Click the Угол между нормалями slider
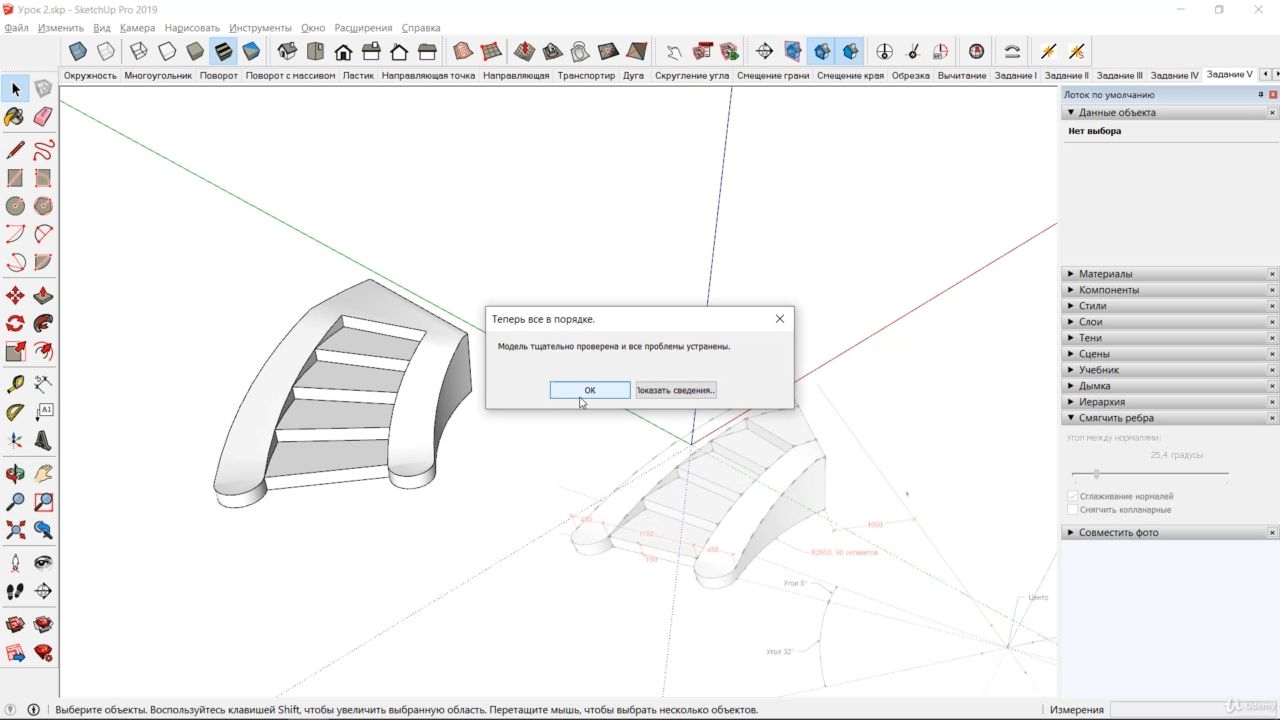Screen dimensions: 1280x720 point(1150,474)
